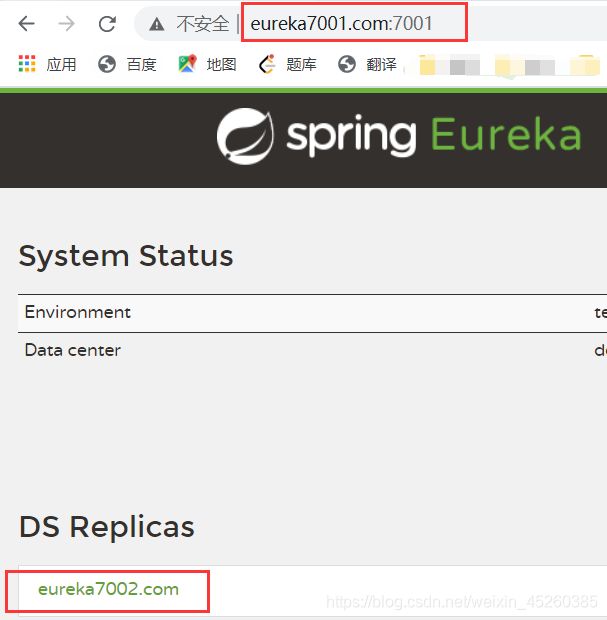Open the 题库 bookmark
The image size is (607, 620).
[301, 64]
